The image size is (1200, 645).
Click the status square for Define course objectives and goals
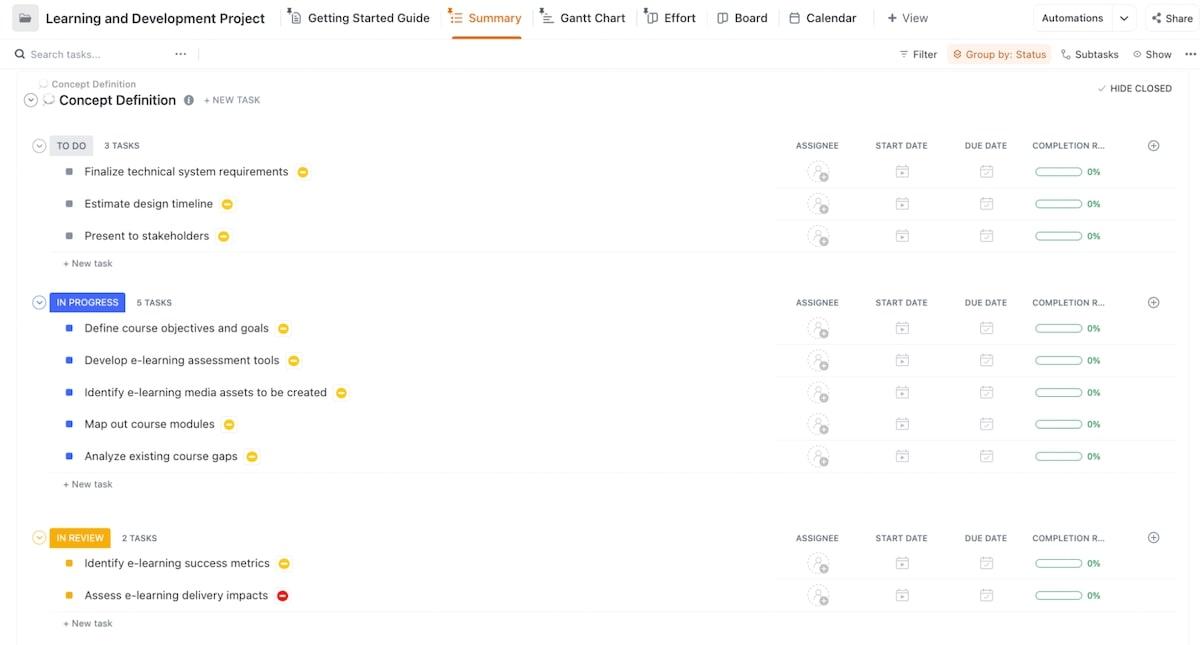69,328
